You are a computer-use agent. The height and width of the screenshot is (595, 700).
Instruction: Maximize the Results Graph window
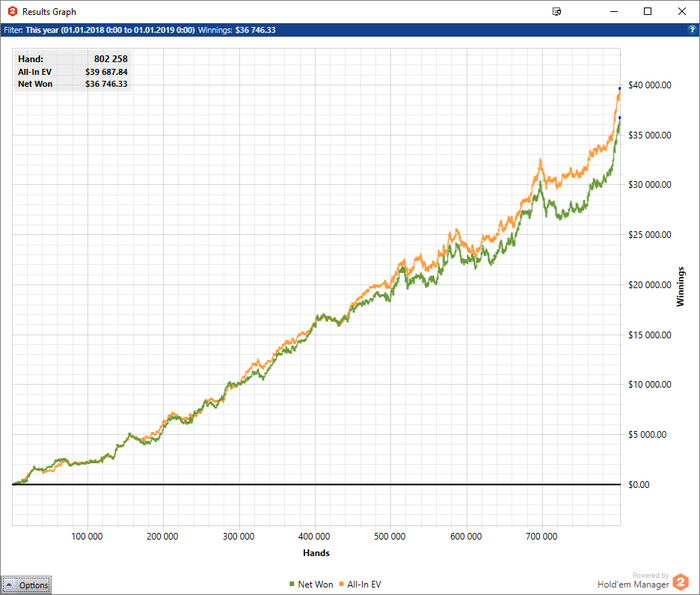point(648,11)
